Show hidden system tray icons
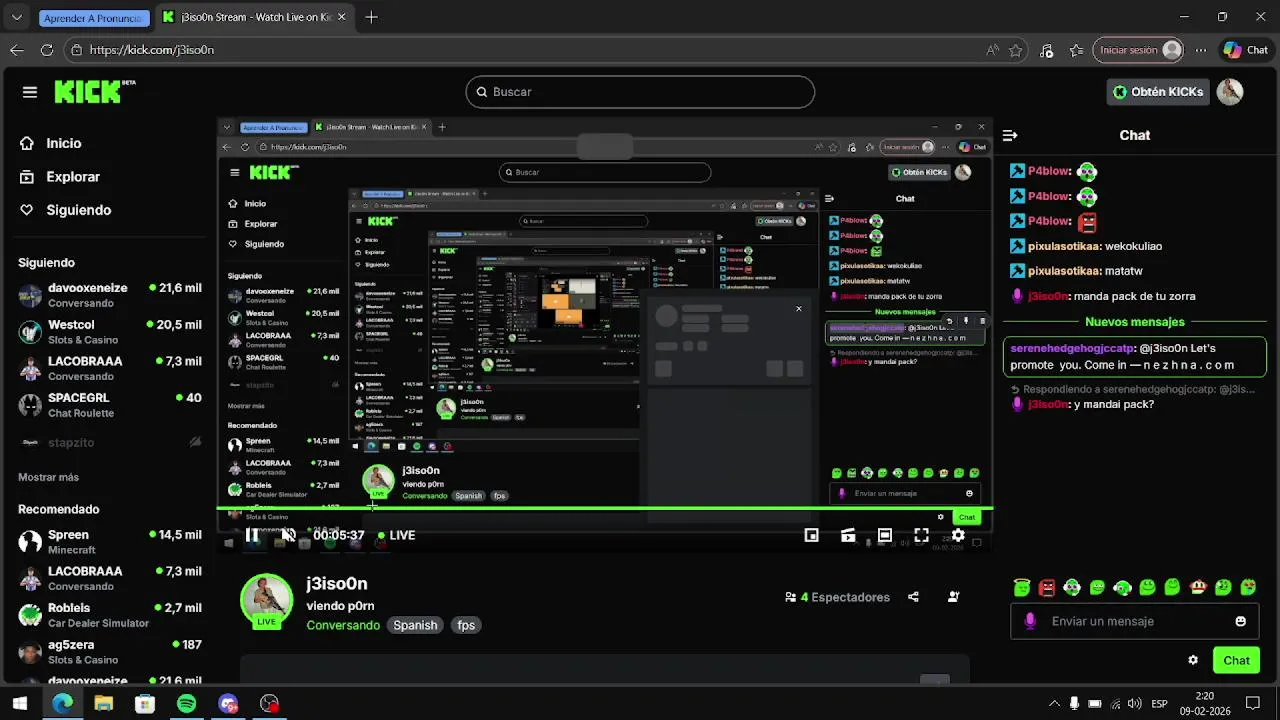Viewport: 1280px width, 720px height. point(1053,704)
